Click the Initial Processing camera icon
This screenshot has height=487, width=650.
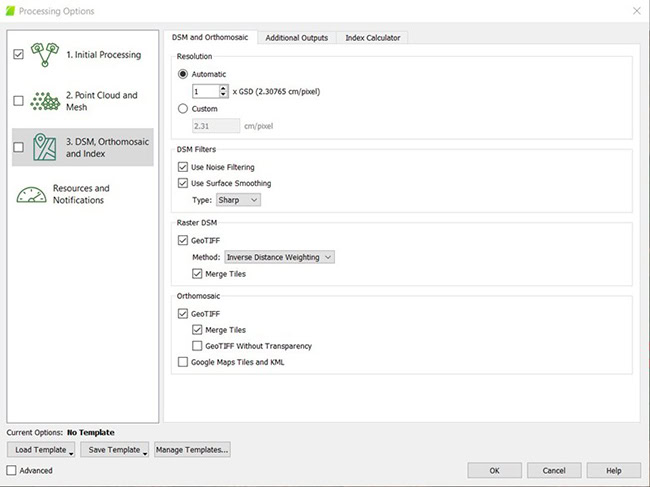[45, 54]
